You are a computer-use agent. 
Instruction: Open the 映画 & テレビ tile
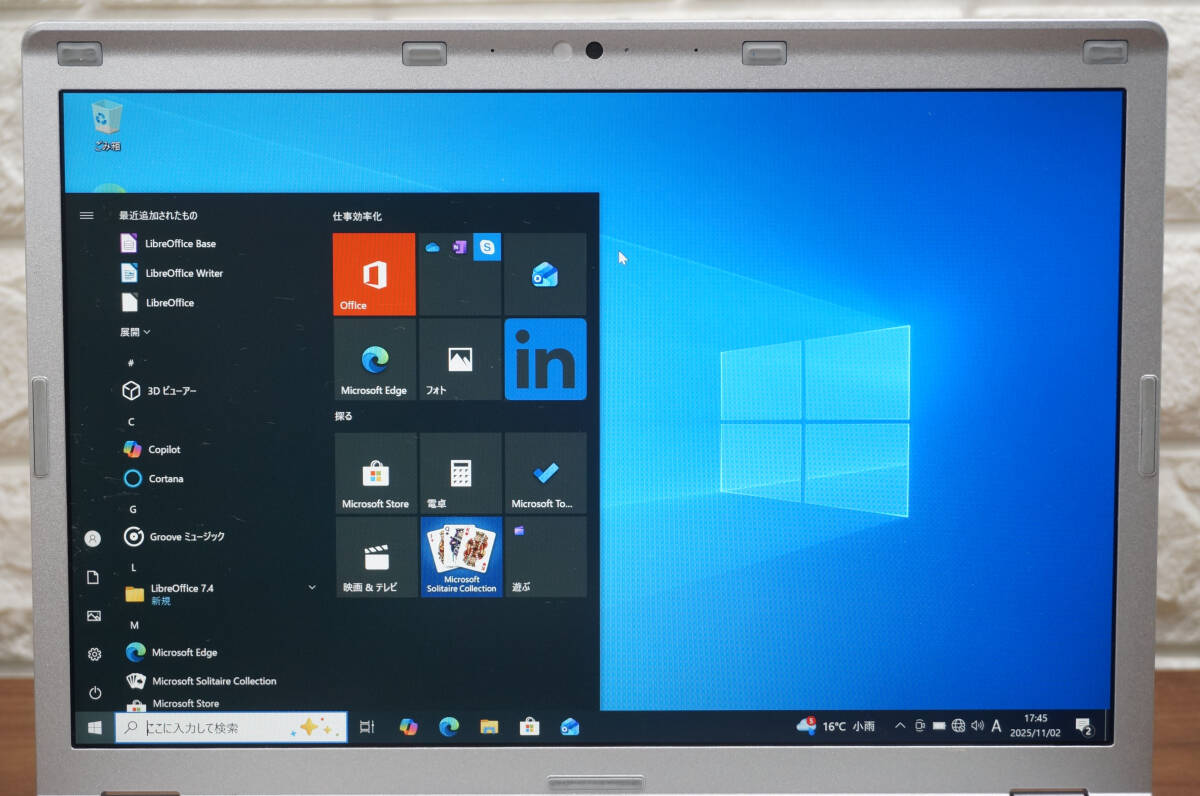375,557
